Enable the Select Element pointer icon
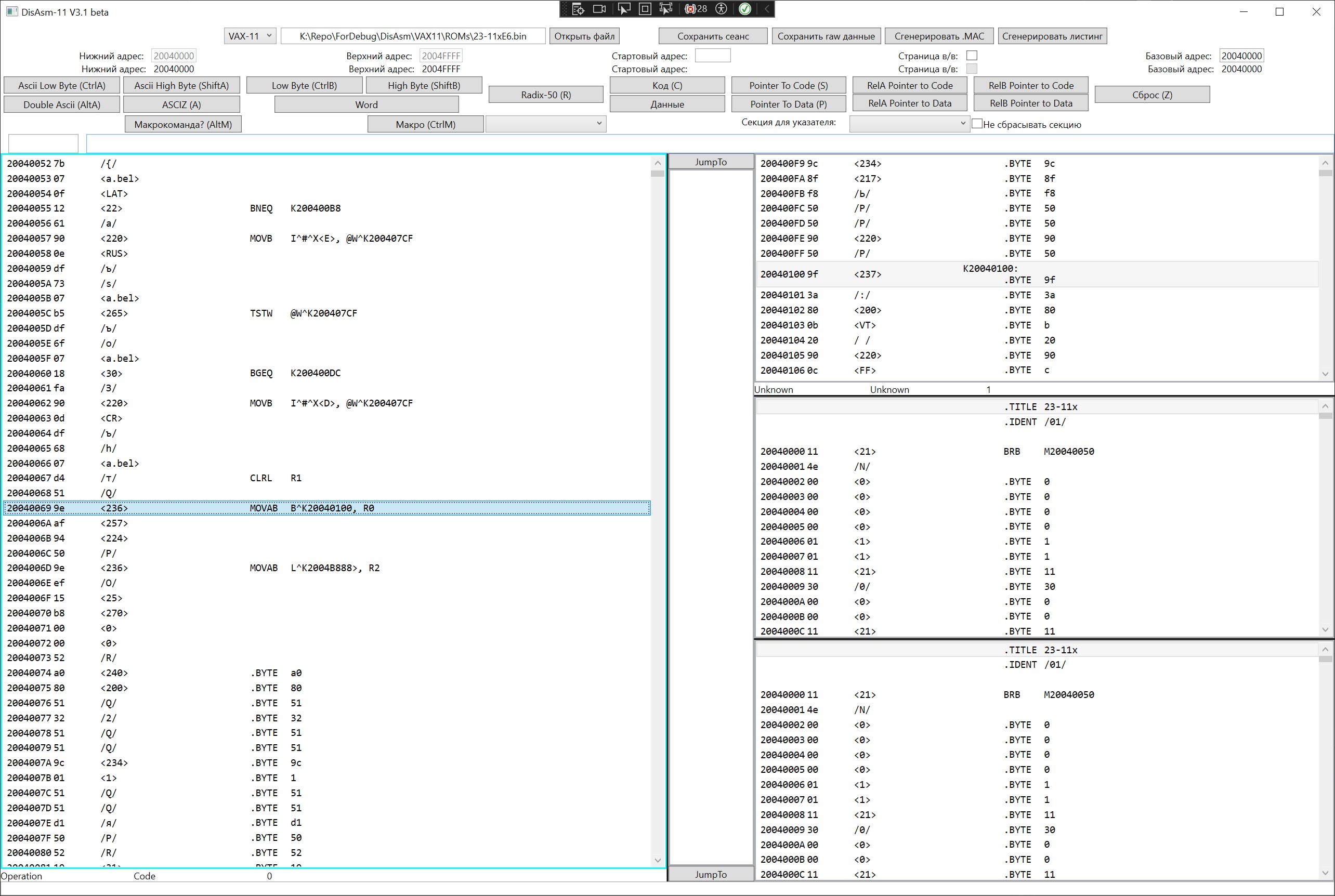 click(623, 8)
